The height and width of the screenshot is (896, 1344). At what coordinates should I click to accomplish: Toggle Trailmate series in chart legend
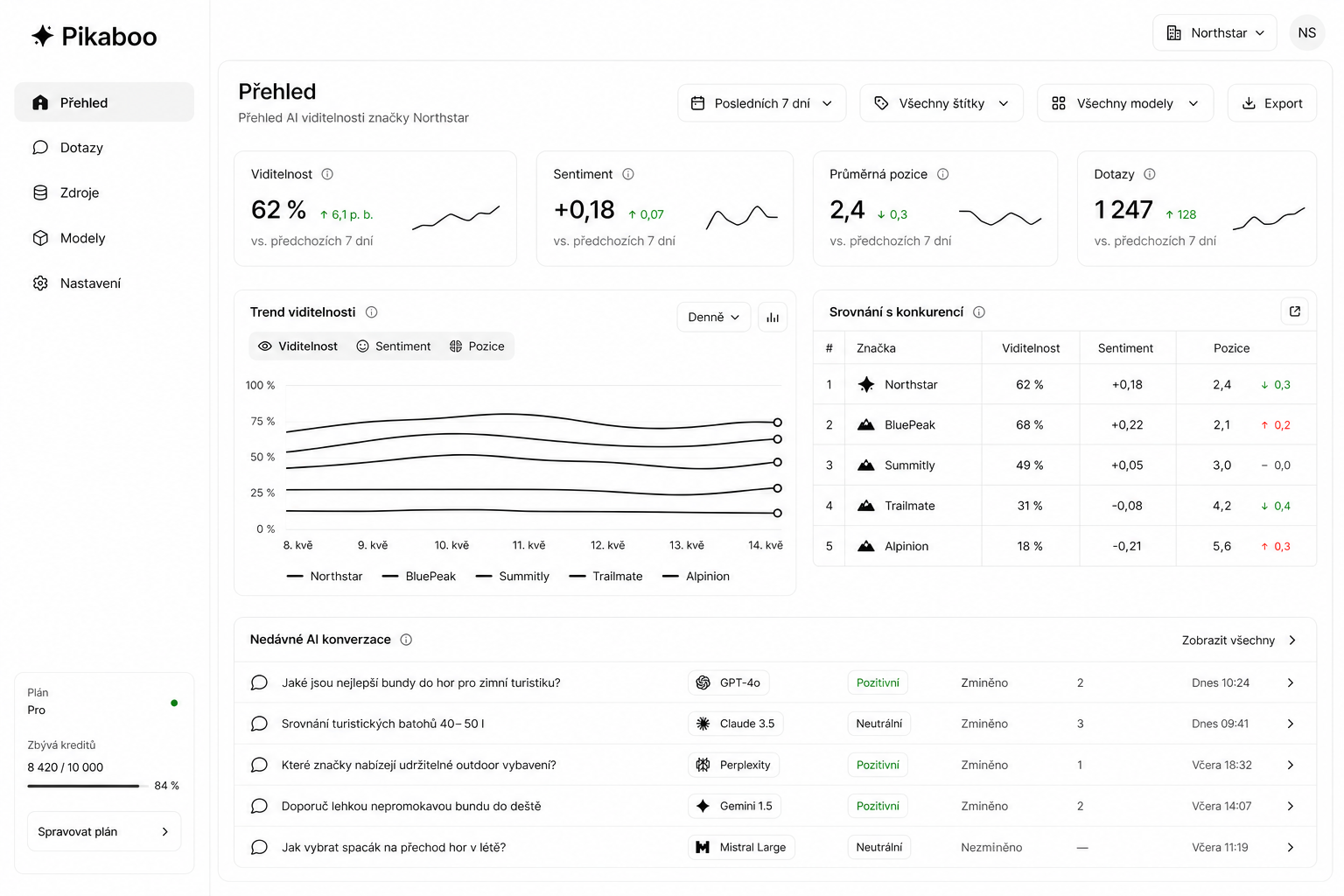tap(606, 576)
